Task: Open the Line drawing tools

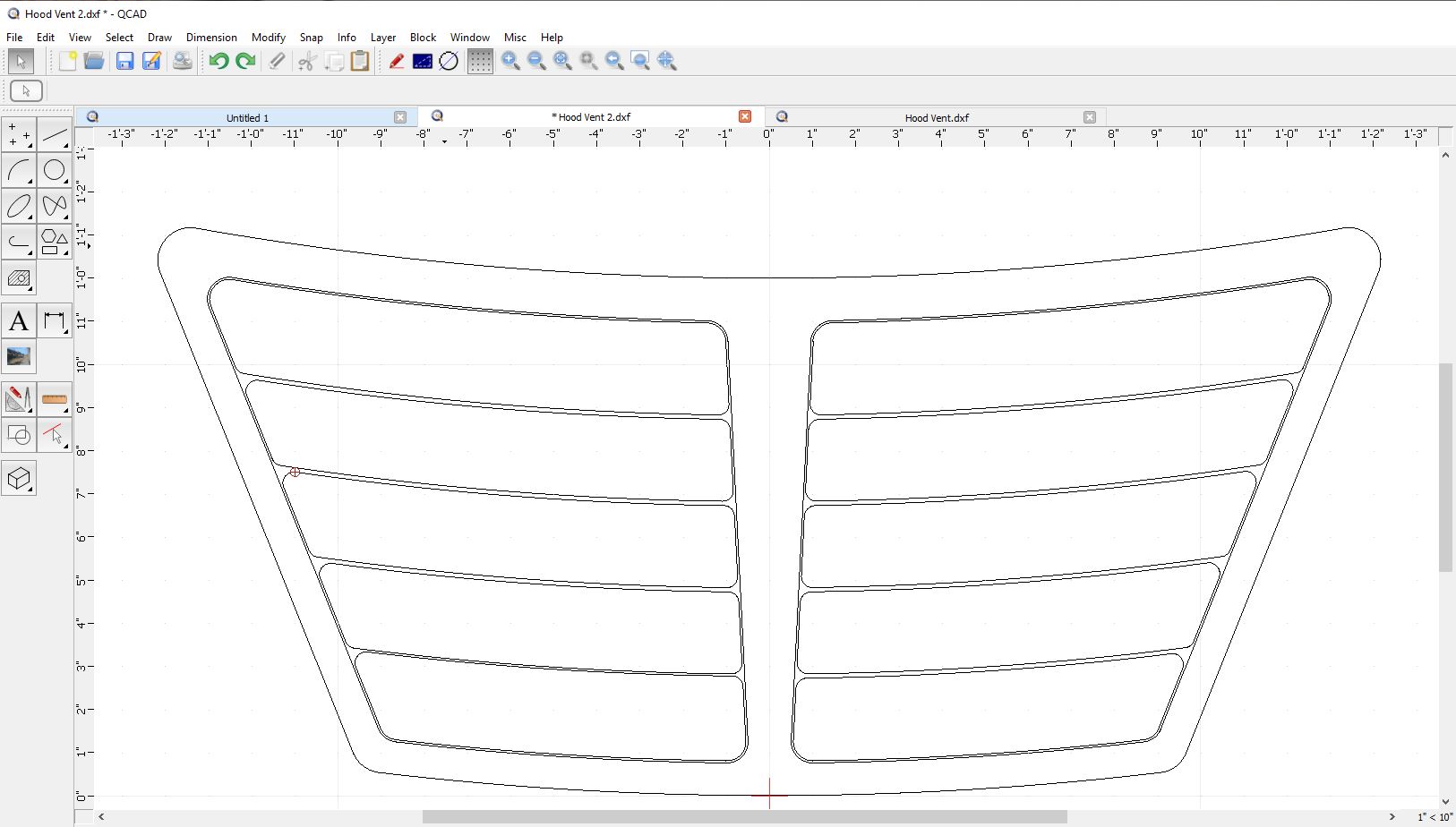Action: 55,135
